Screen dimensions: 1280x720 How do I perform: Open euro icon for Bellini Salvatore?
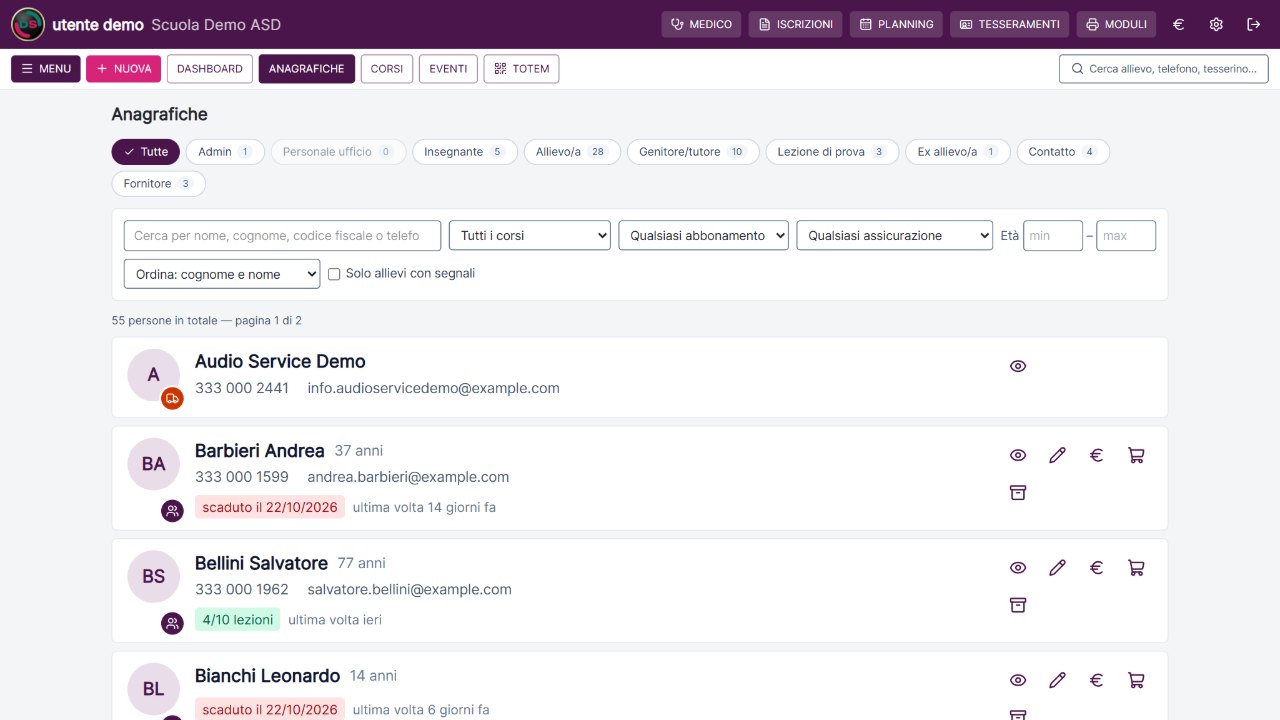[1096, 568]
